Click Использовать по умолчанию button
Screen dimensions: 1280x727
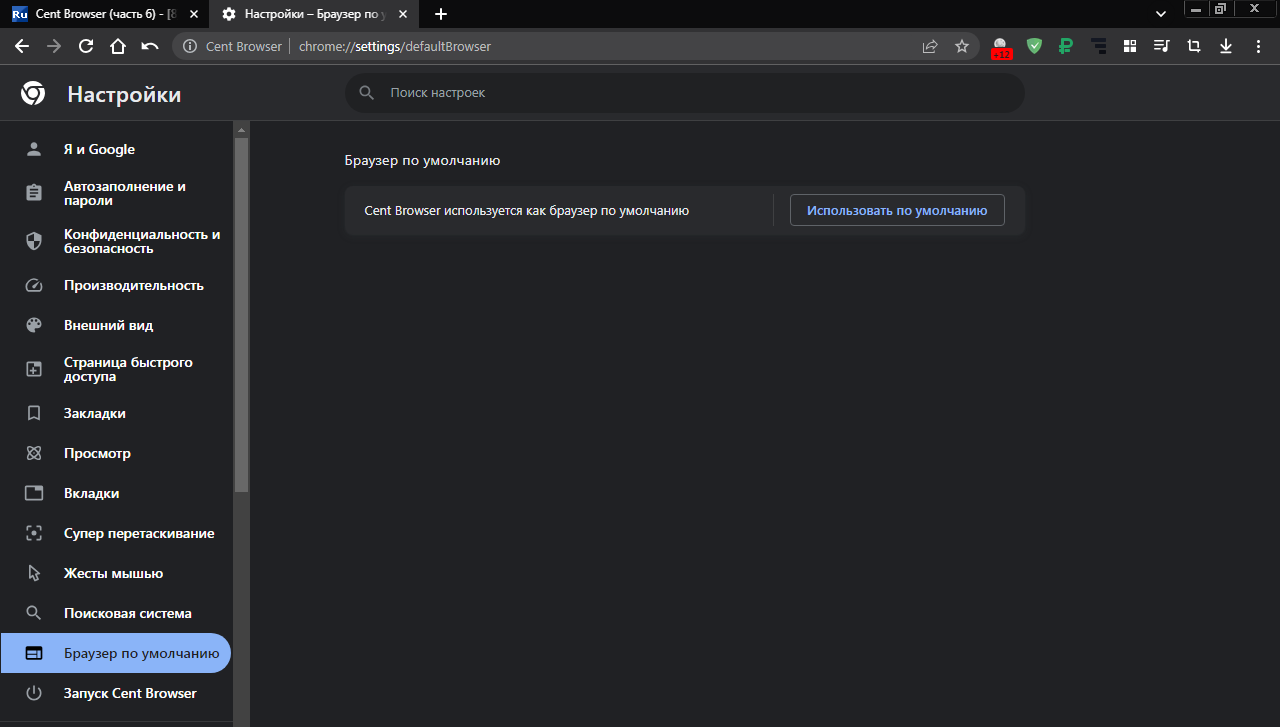897,210
